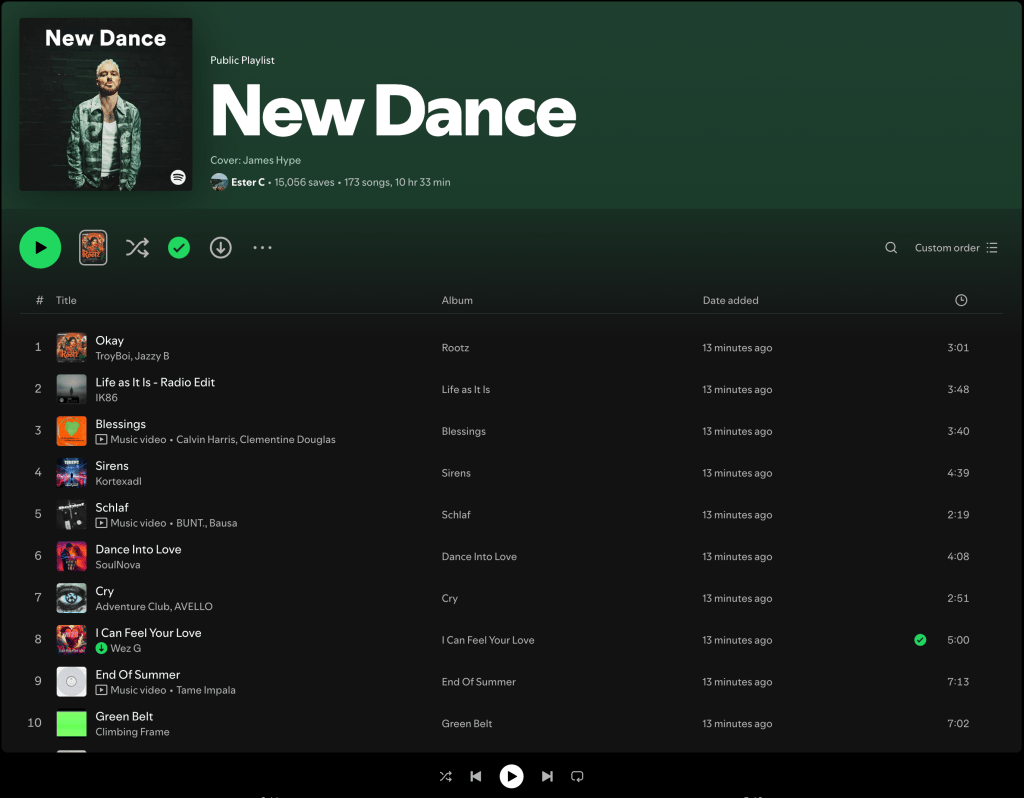Click the list view icon beside Custom order
Viewport: 1024px width, 798px height.
(992, 247)
